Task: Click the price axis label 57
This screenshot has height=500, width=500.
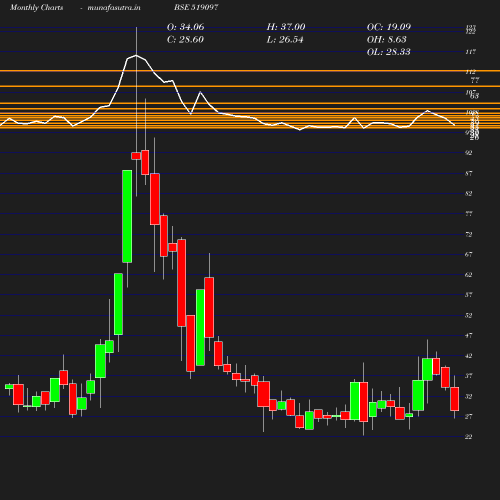Action: (x=469, y=295)
